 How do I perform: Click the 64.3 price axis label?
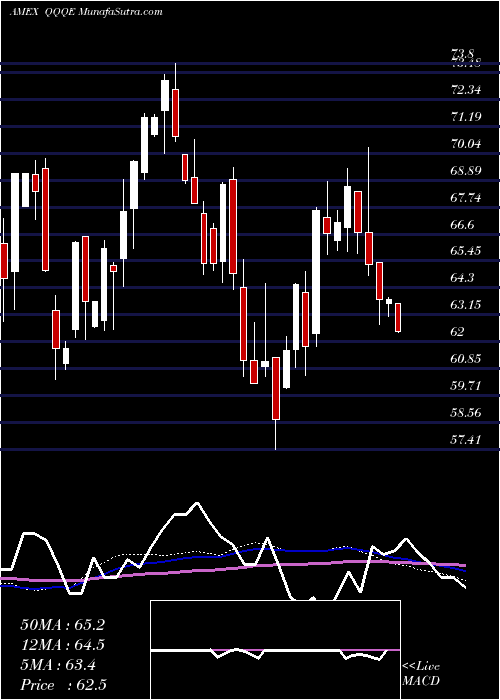pos(464,278)
